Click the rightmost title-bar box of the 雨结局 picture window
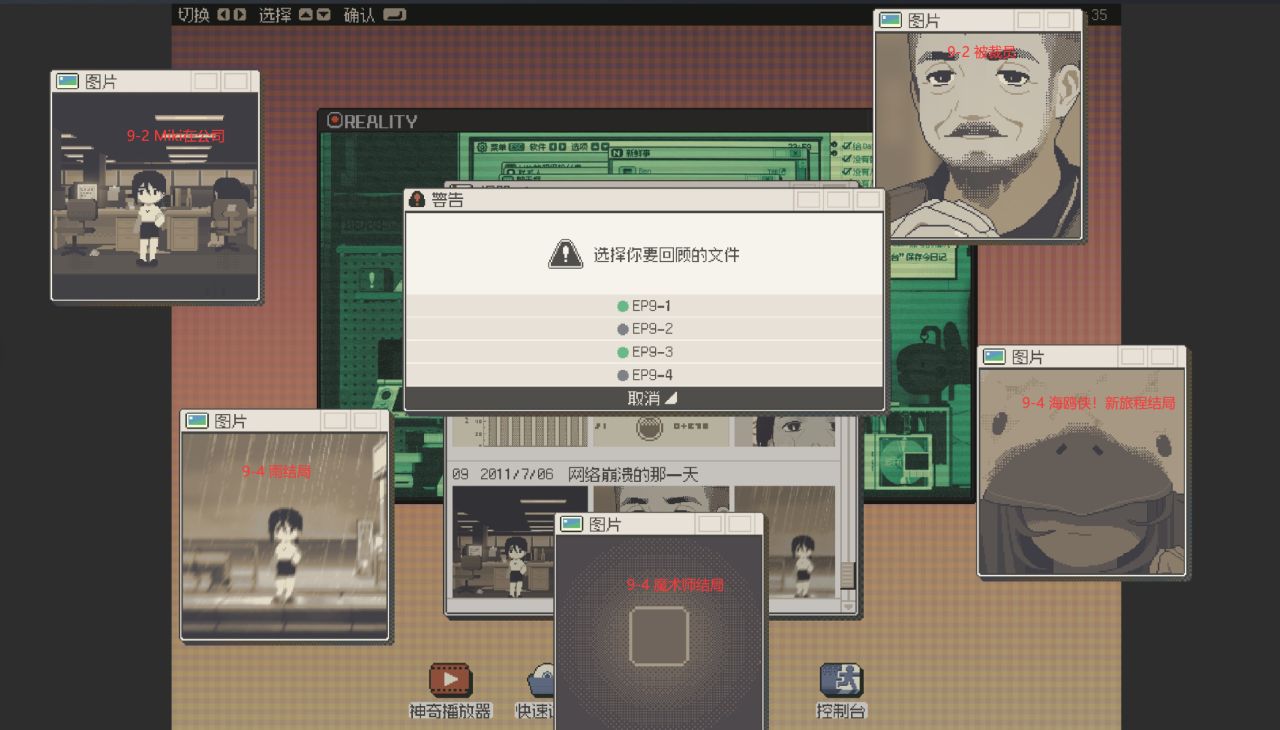 point(365,421)
